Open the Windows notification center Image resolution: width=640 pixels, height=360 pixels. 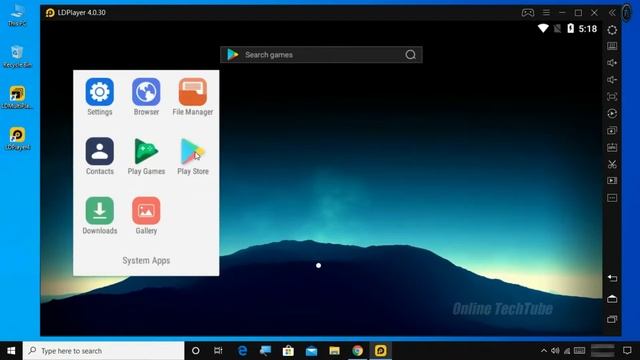[627, 351]
